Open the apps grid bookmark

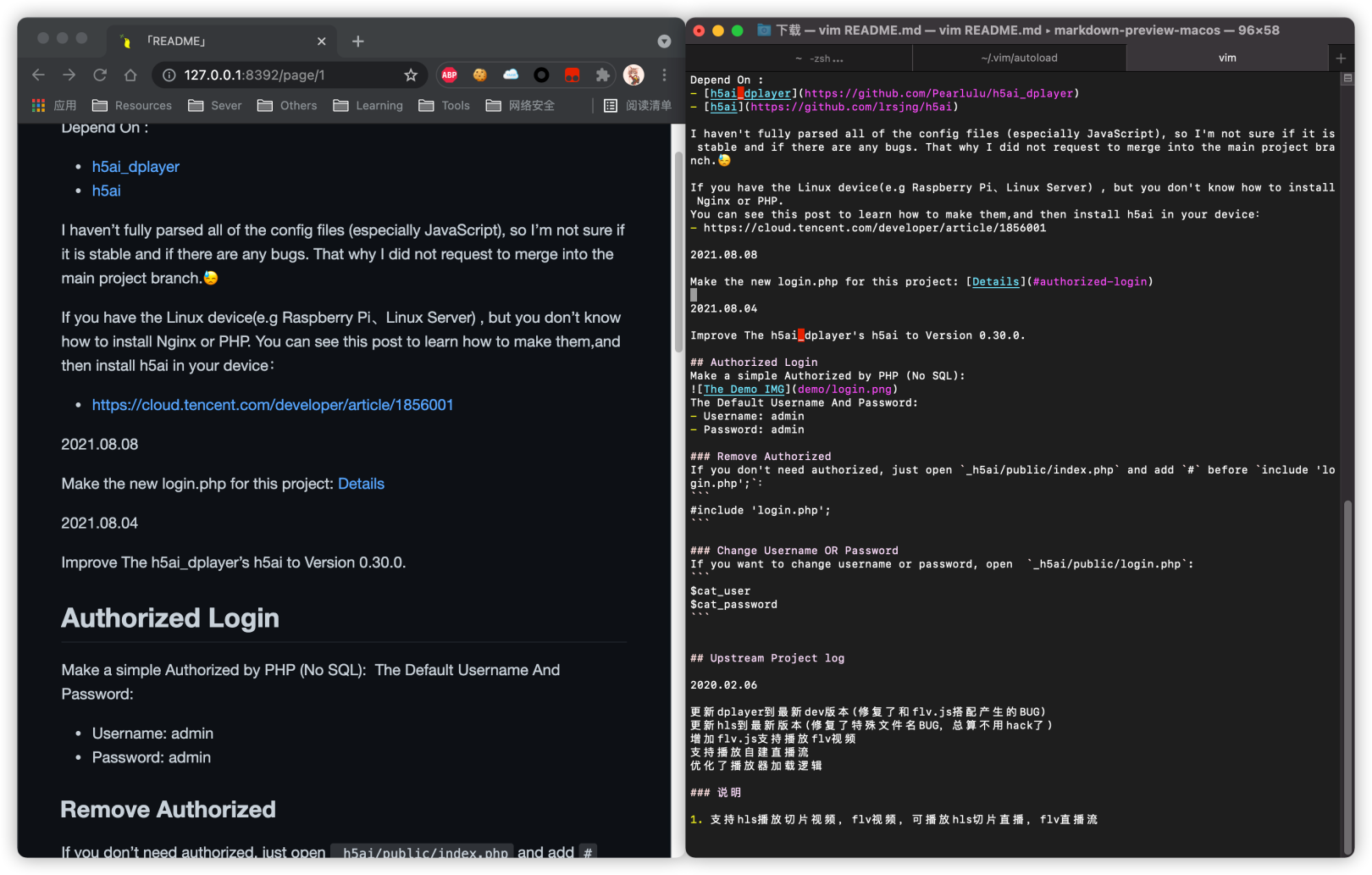pyautogui.click(x=54, y=105)
